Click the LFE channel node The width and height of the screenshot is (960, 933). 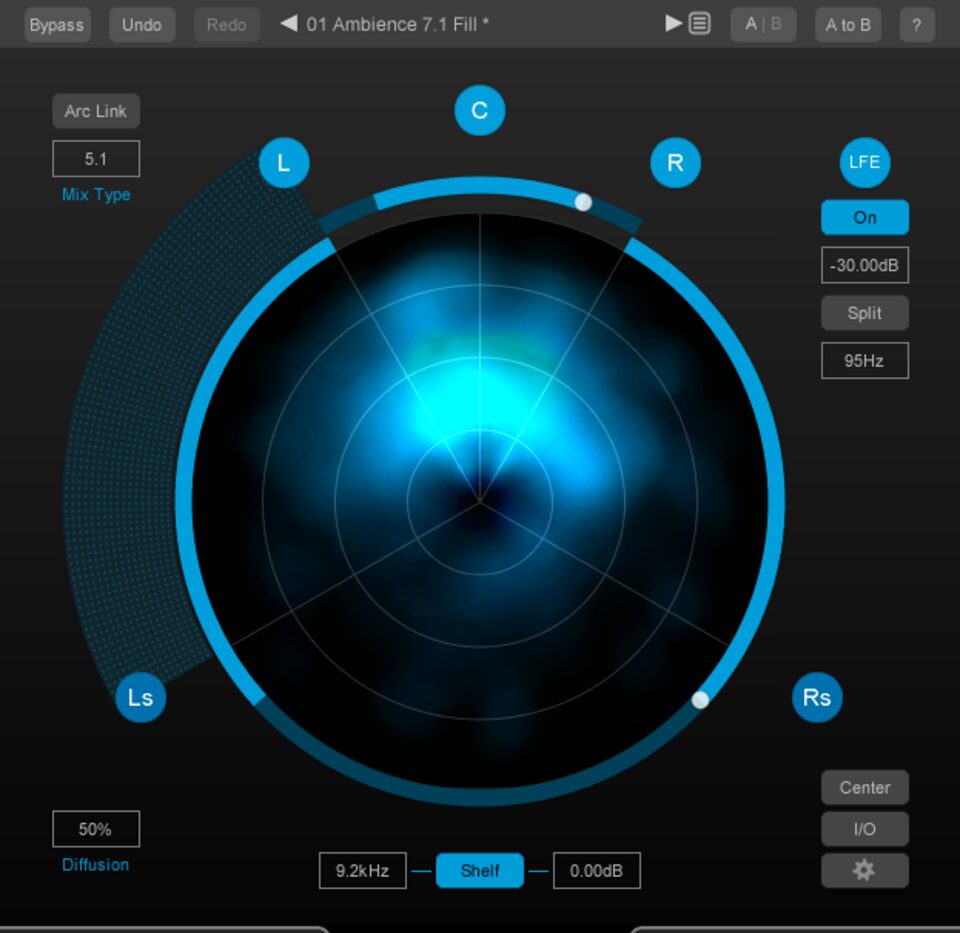tap(864, 162)
